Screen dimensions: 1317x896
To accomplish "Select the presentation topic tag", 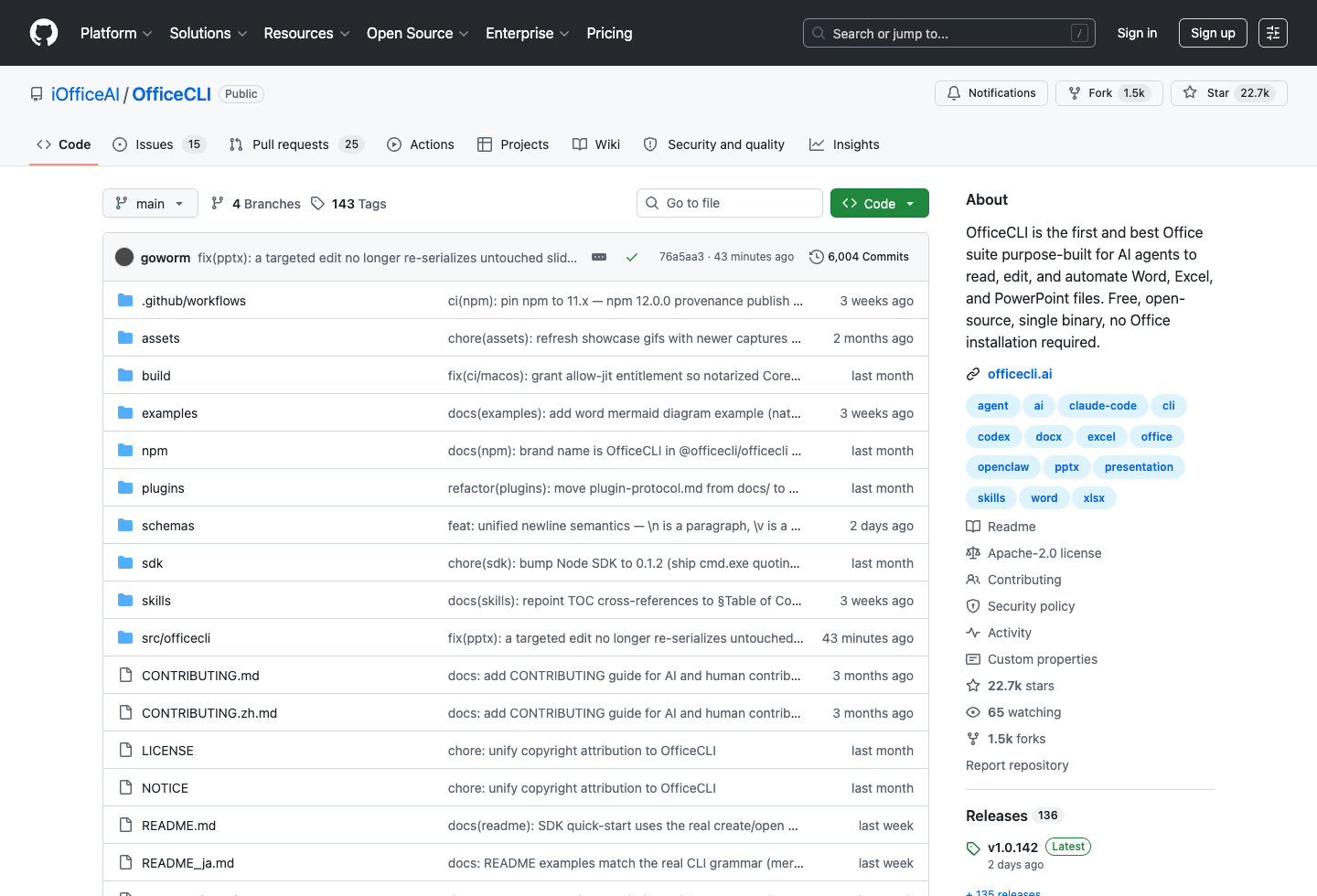I will pos(1139,467).
